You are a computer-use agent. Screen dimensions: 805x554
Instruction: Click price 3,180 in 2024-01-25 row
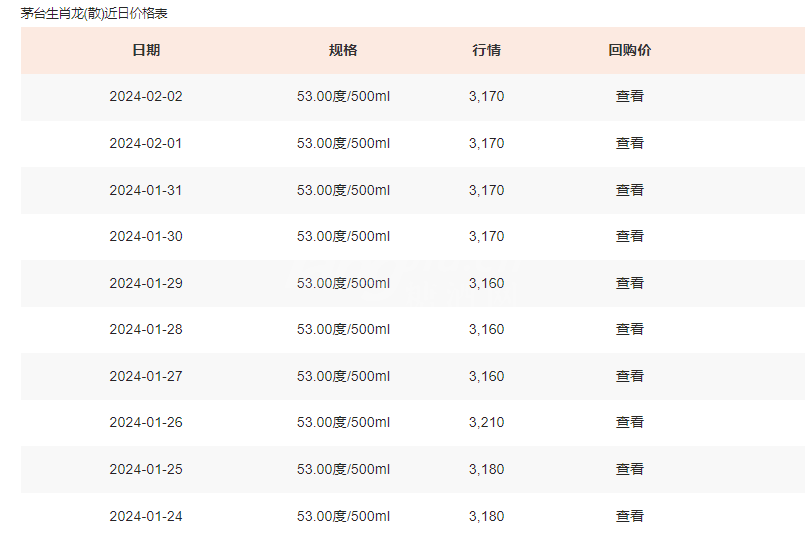pos(486,469)
